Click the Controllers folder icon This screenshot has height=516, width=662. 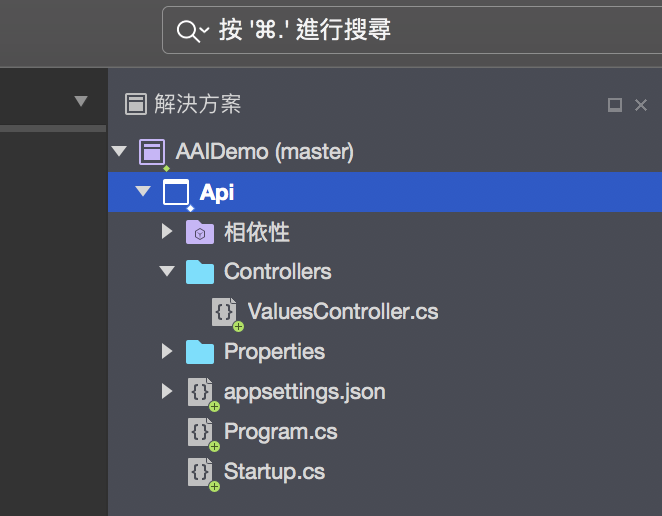pyautogui.click(x=200, y=272)
